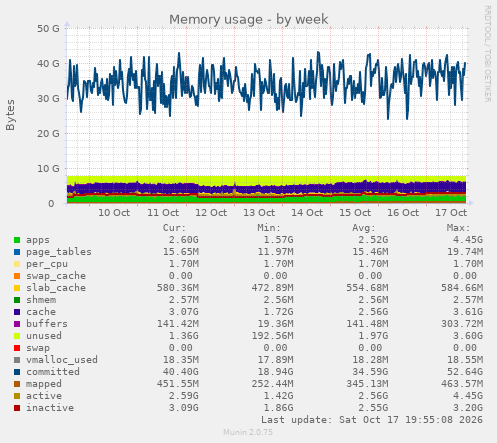Click the green apps legend swatch

pos(17,240)
